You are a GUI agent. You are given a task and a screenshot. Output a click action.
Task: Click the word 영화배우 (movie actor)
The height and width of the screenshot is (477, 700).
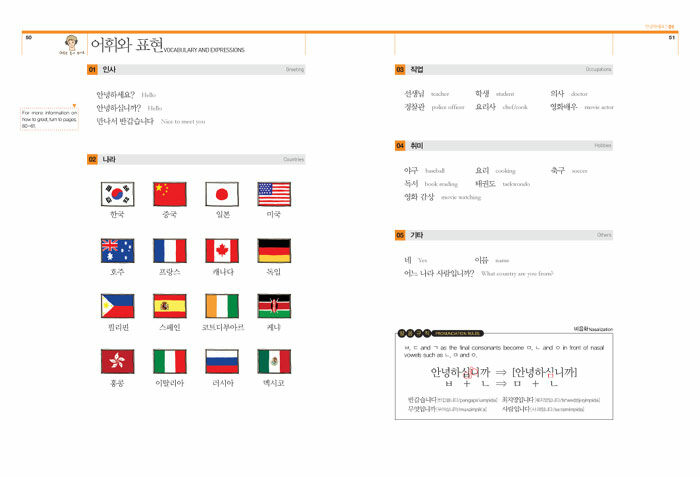pyautogui.click(x=564, y=107)
